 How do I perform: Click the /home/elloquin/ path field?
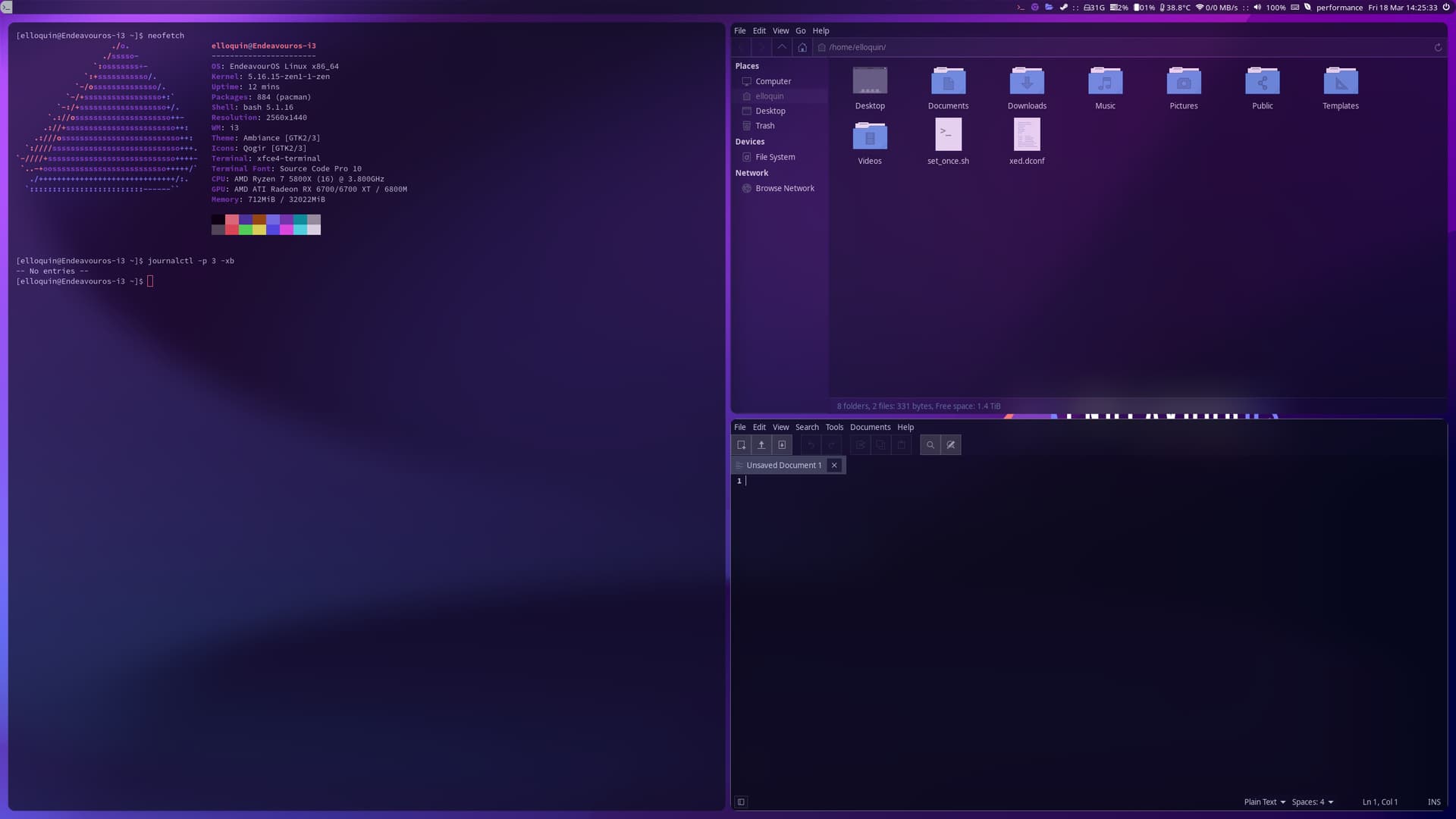(x=1122, y=47)
